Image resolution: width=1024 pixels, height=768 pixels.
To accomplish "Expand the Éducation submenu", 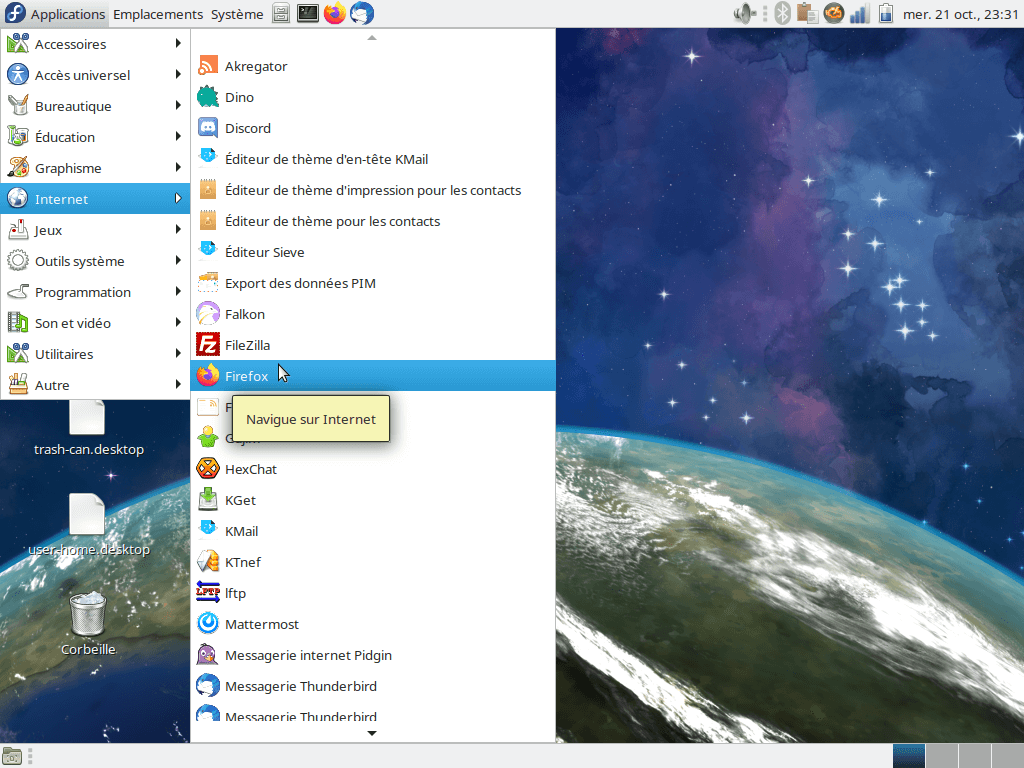I will [x=95, y=137].
